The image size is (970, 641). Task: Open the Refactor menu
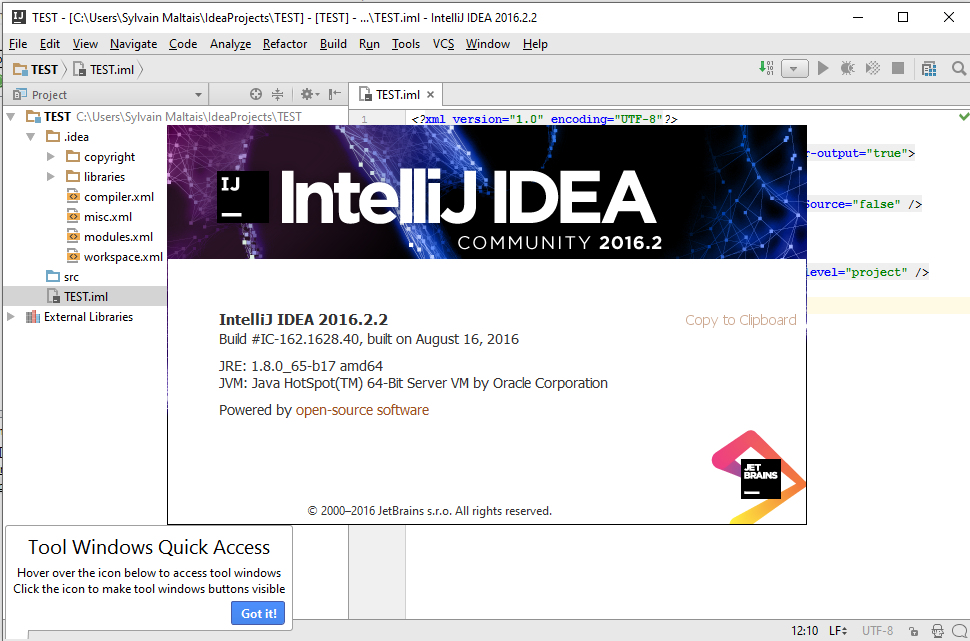coord(285,43)
